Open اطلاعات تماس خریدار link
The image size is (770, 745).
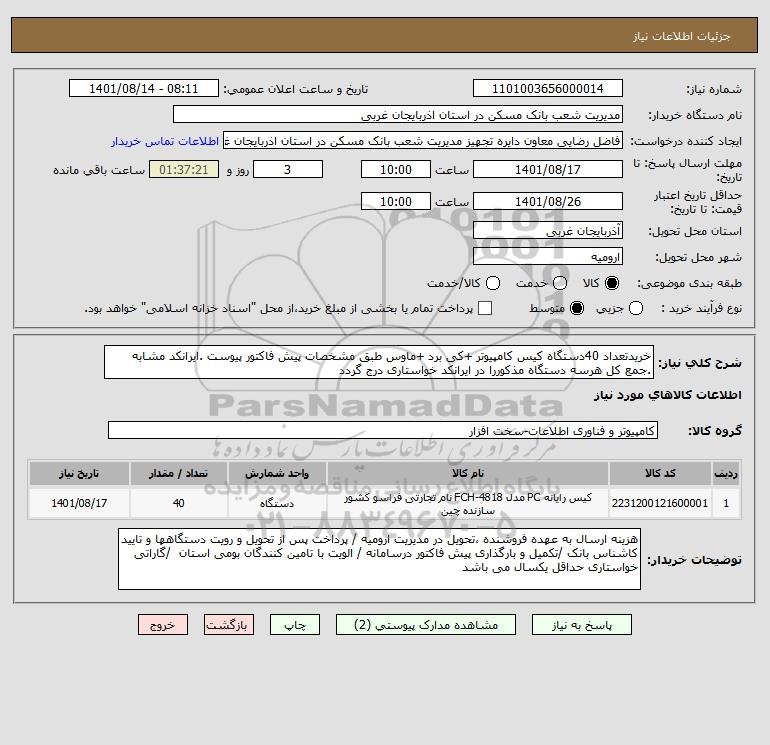click(165, 141)
